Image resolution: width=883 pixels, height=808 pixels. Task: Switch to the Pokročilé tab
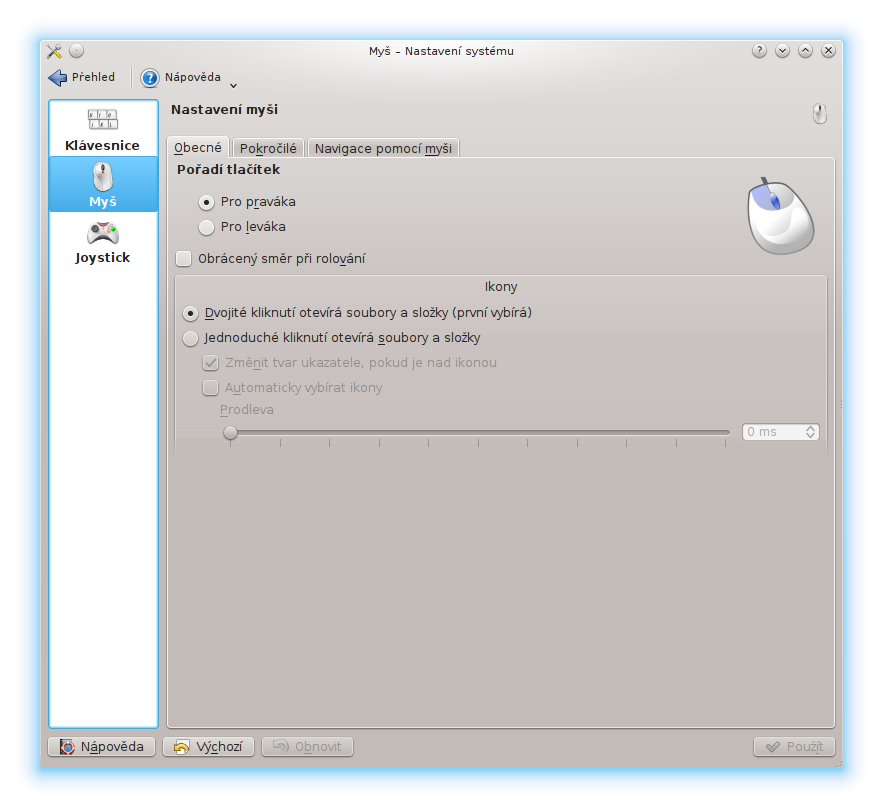[268, 149]
